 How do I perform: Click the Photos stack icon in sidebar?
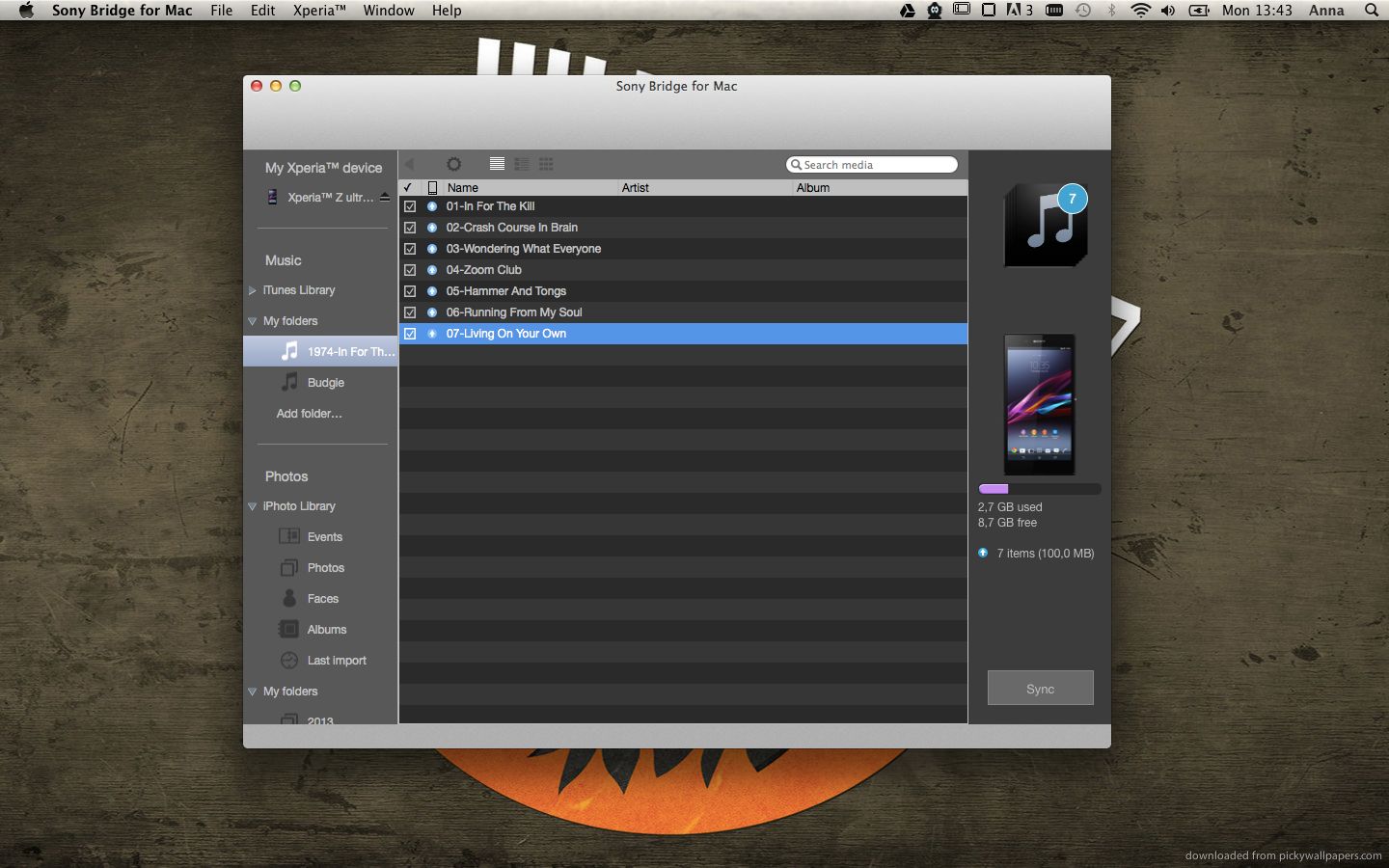click(x=288, y=567)
